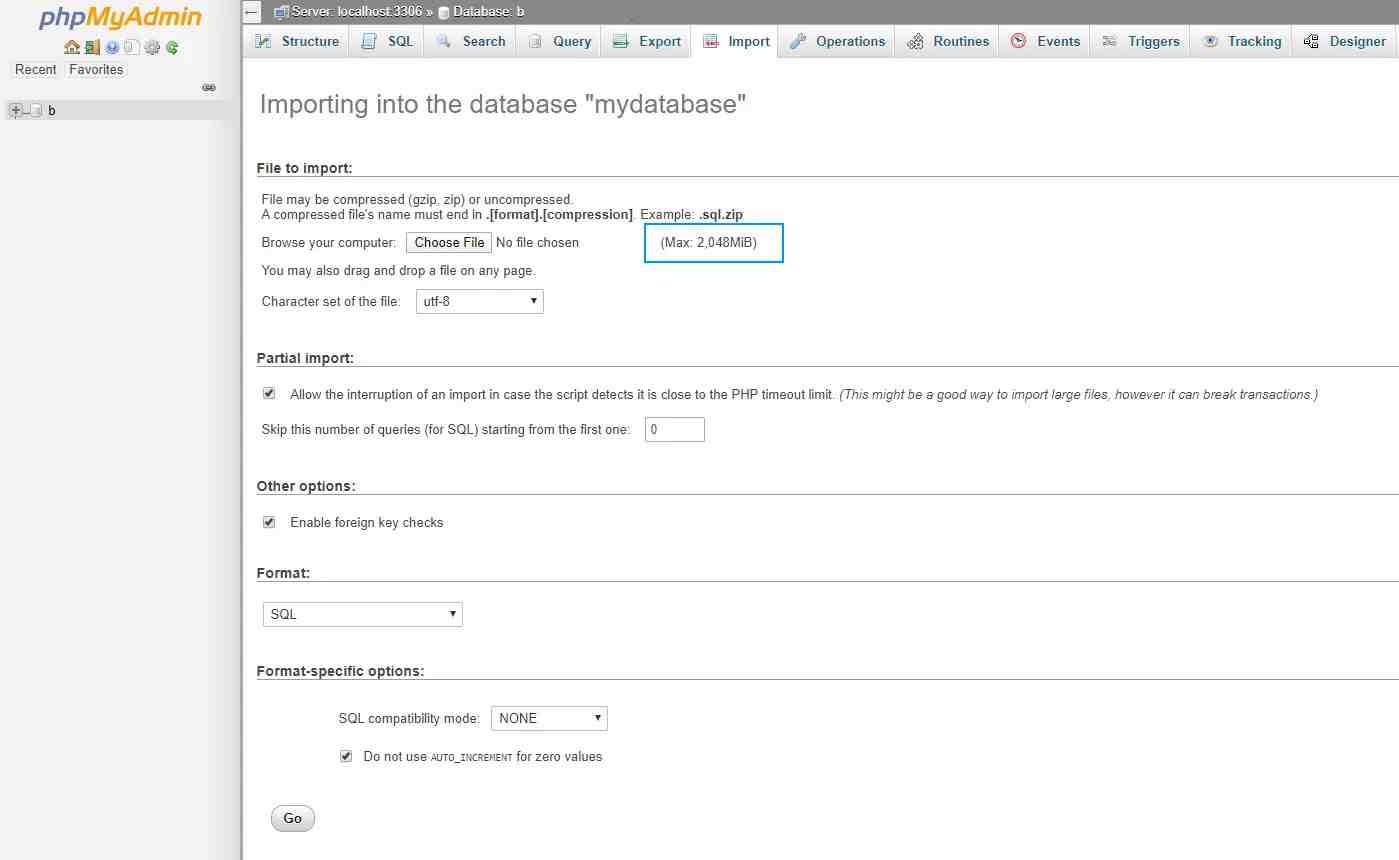Switch to the Events tab
Image resolution: width=1399 pixels, height=860 pixels.
1045,41
